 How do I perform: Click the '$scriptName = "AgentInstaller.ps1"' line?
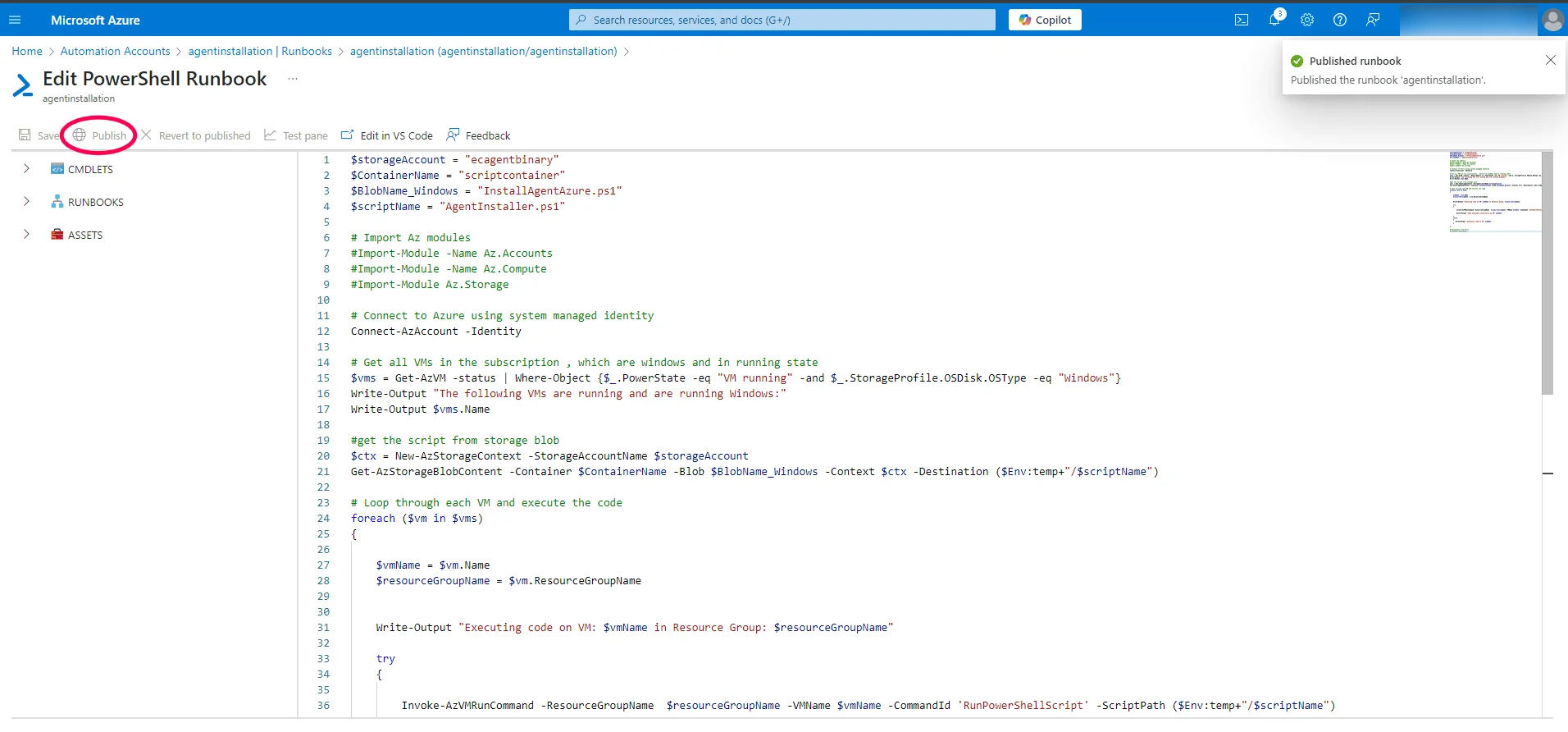[x=458, y=207]
